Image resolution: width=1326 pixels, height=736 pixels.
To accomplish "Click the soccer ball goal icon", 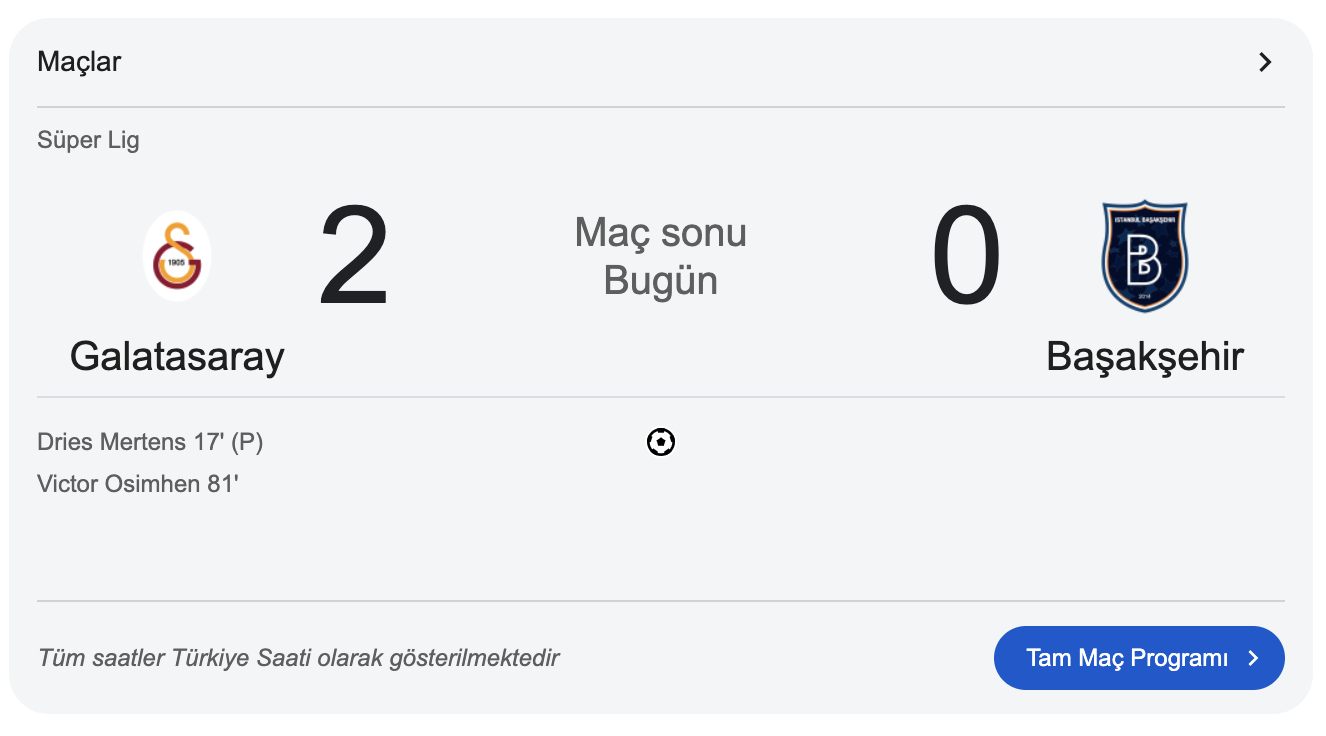I will click(x=661, y=442).
